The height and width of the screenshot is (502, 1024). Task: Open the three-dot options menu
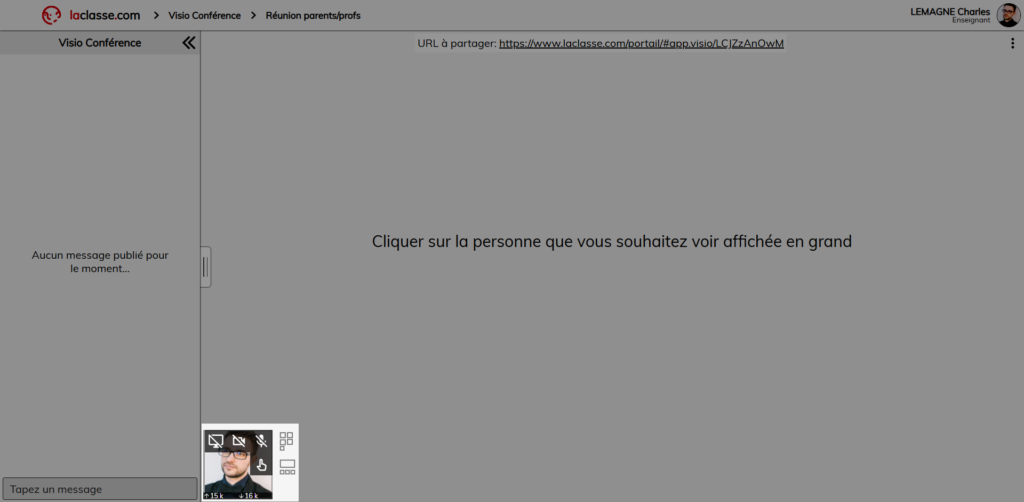[1013, 44]
